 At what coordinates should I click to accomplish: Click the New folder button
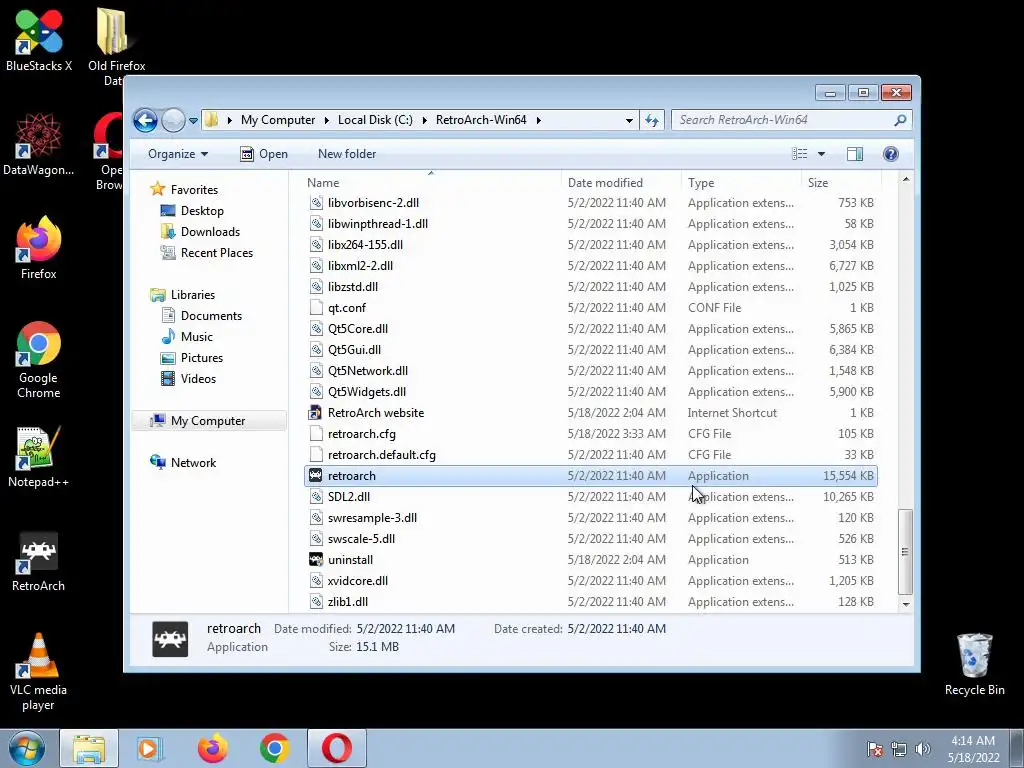347,154
